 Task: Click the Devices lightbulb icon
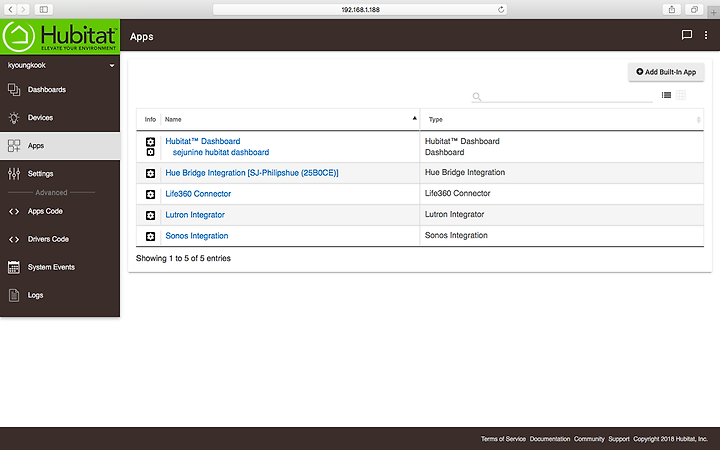click(x=14, y=118)
